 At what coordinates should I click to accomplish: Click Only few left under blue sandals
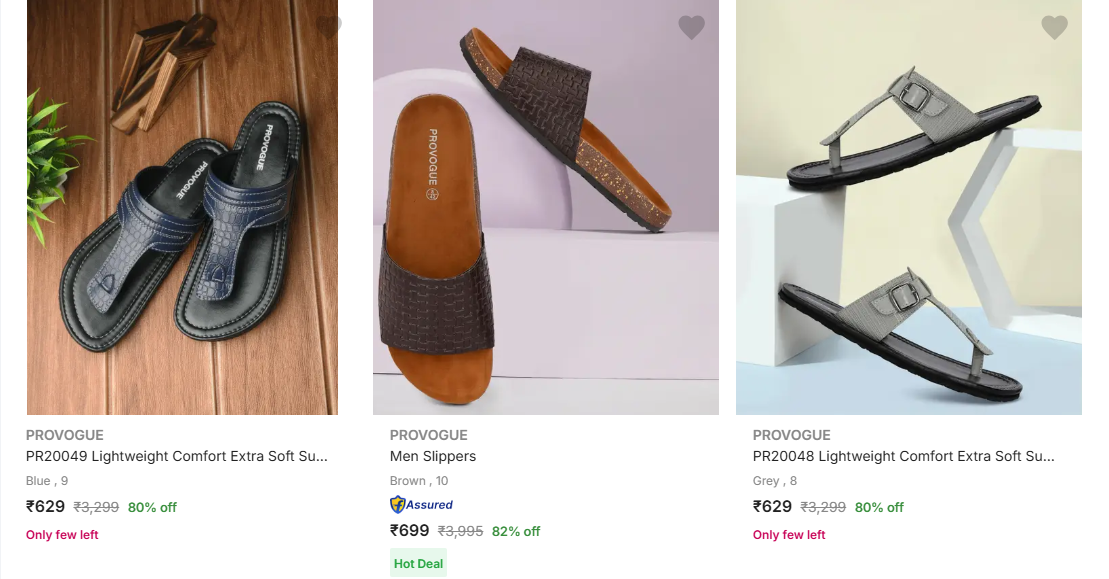pos(62,535)
